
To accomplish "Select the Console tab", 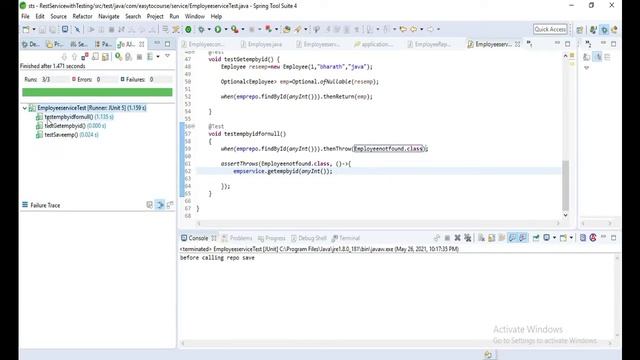I will [x=199, y=238].
